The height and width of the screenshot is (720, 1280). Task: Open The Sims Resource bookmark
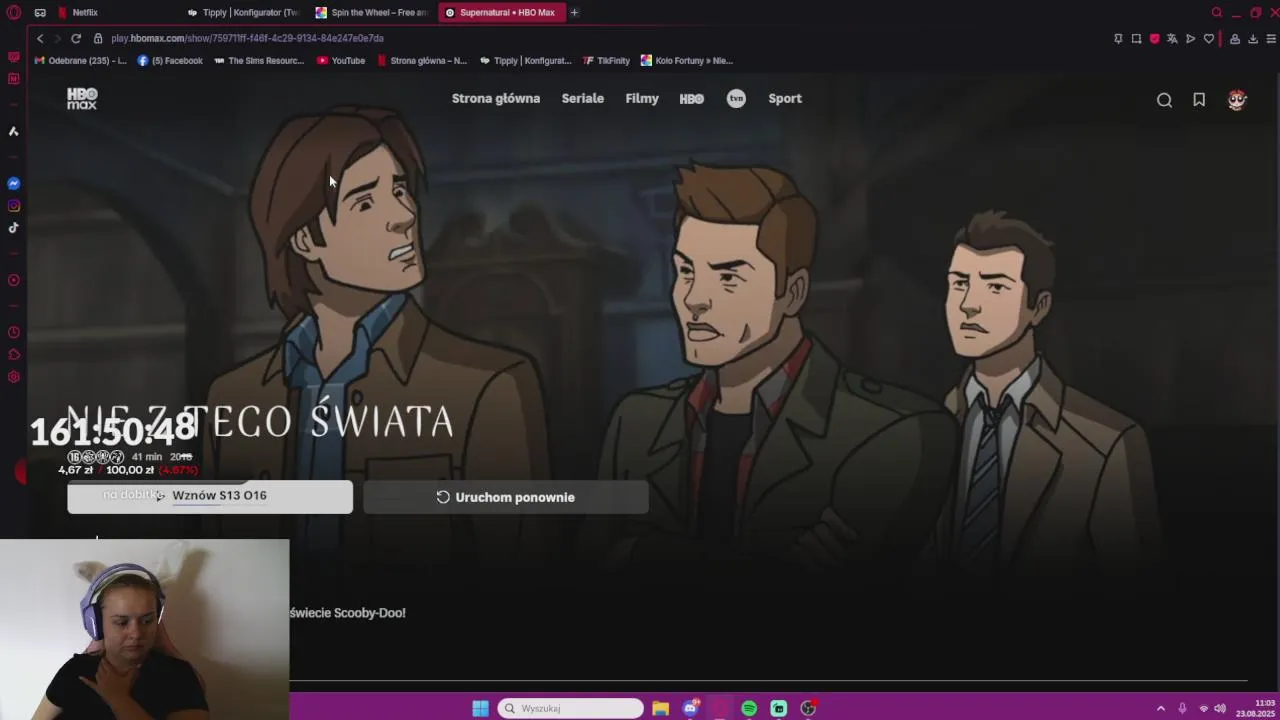(258, 60)
